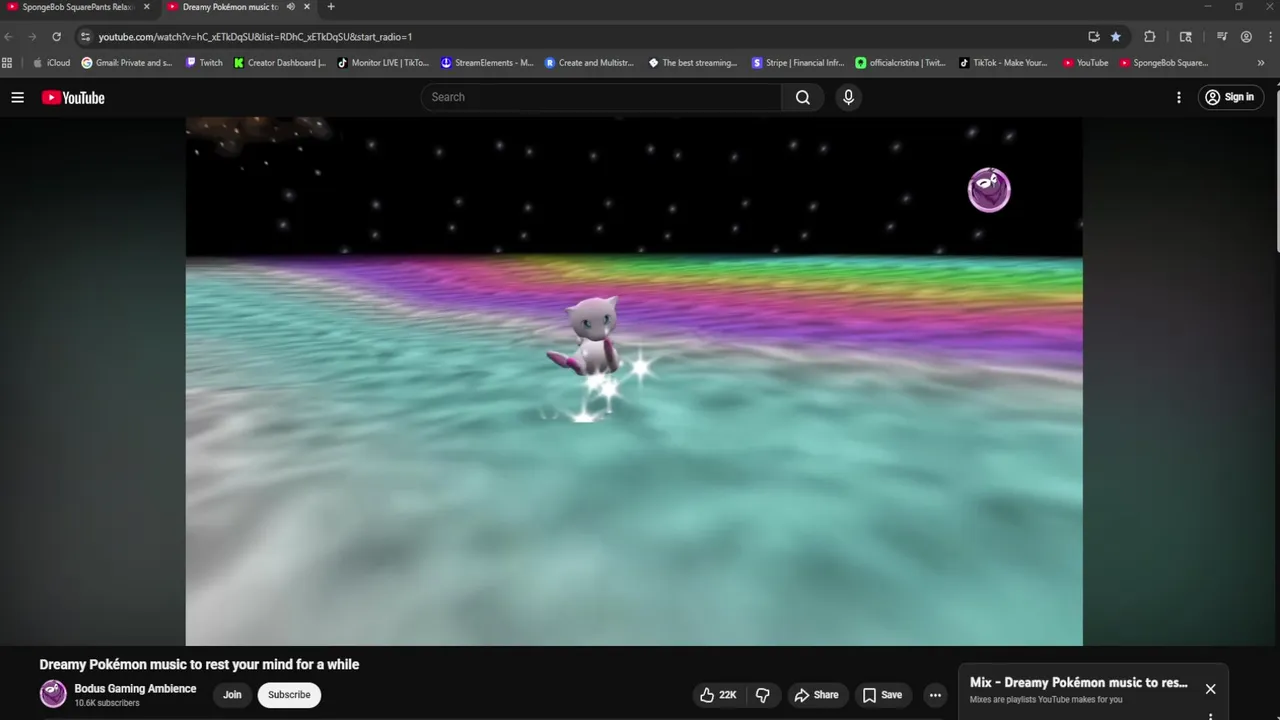Toggle the bookmark star for this page
Image resolution: width=1280 pixels, height=720 pixels.
(1116, 37)
